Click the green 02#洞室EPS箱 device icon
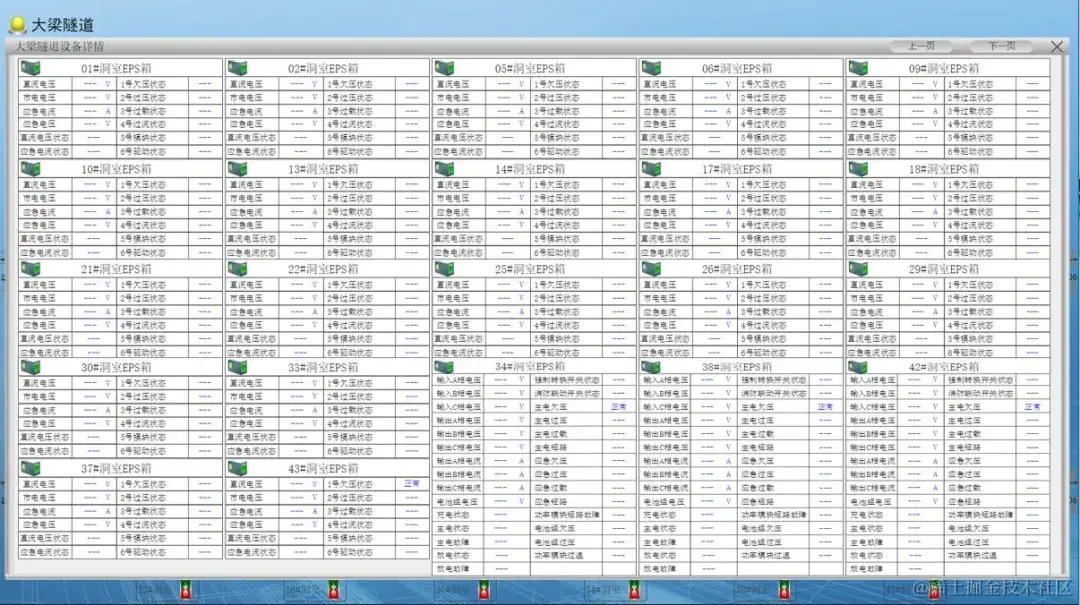 click(238, 68)
